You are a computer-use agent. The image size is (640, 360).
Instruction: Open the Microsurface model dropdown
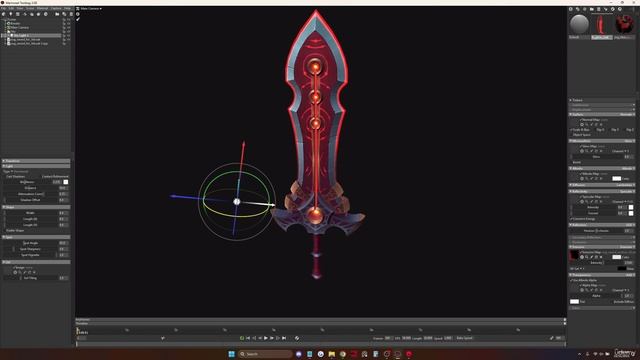629,141
